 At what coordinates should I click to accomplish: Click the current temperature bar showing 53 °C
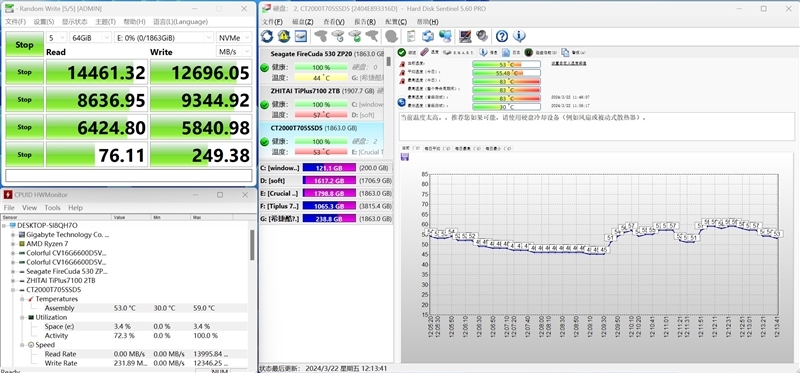click(x=506, y=64)
